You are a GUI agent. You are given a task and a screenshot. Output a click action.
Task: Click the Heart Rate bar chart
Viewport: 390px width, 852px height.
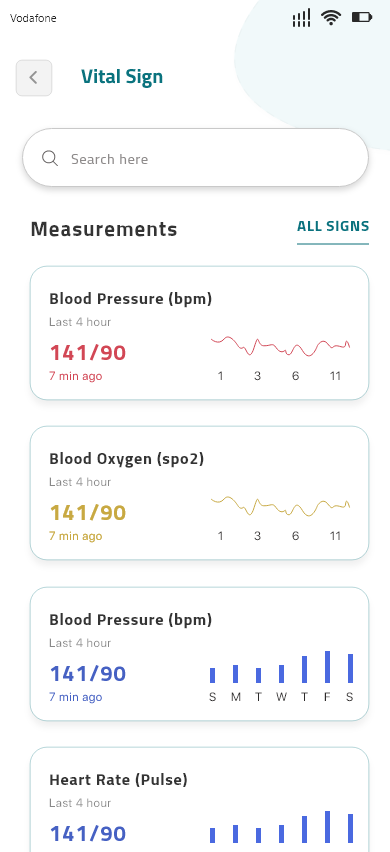coord(281,826)
